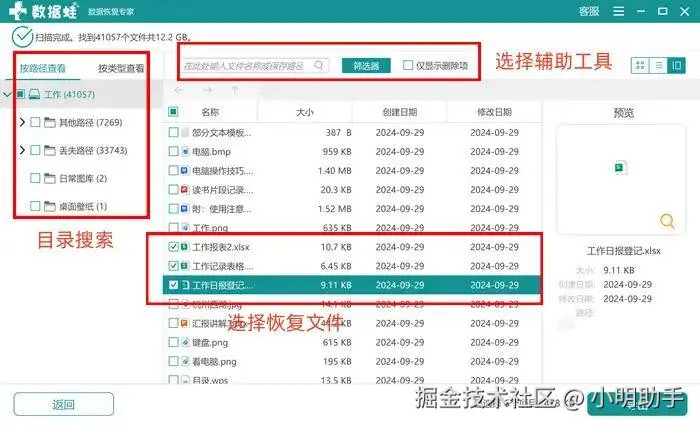Check the 键盘.png checkbox

pyautogui.click(x=173, y=342)
